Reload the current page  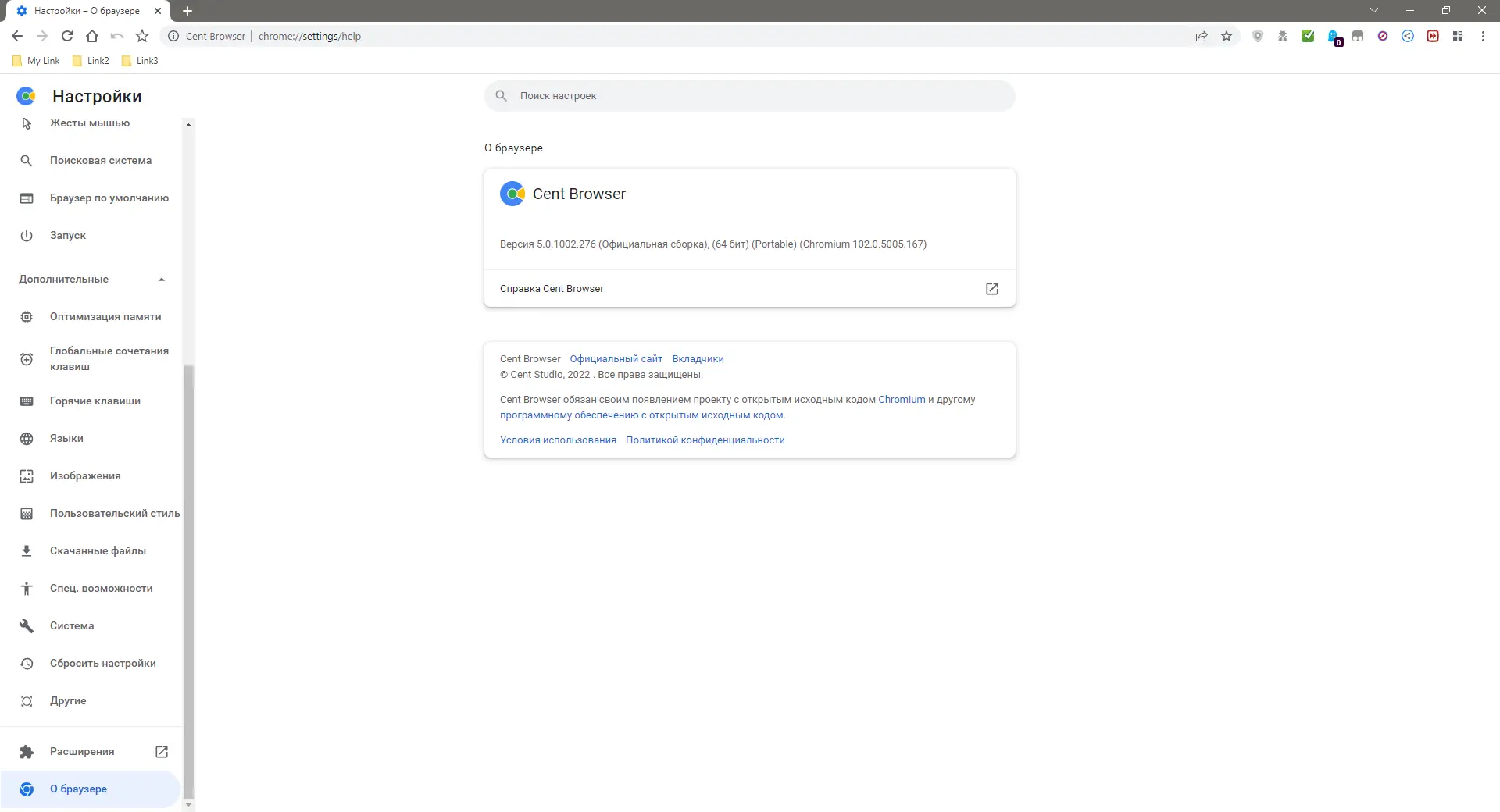67,36
